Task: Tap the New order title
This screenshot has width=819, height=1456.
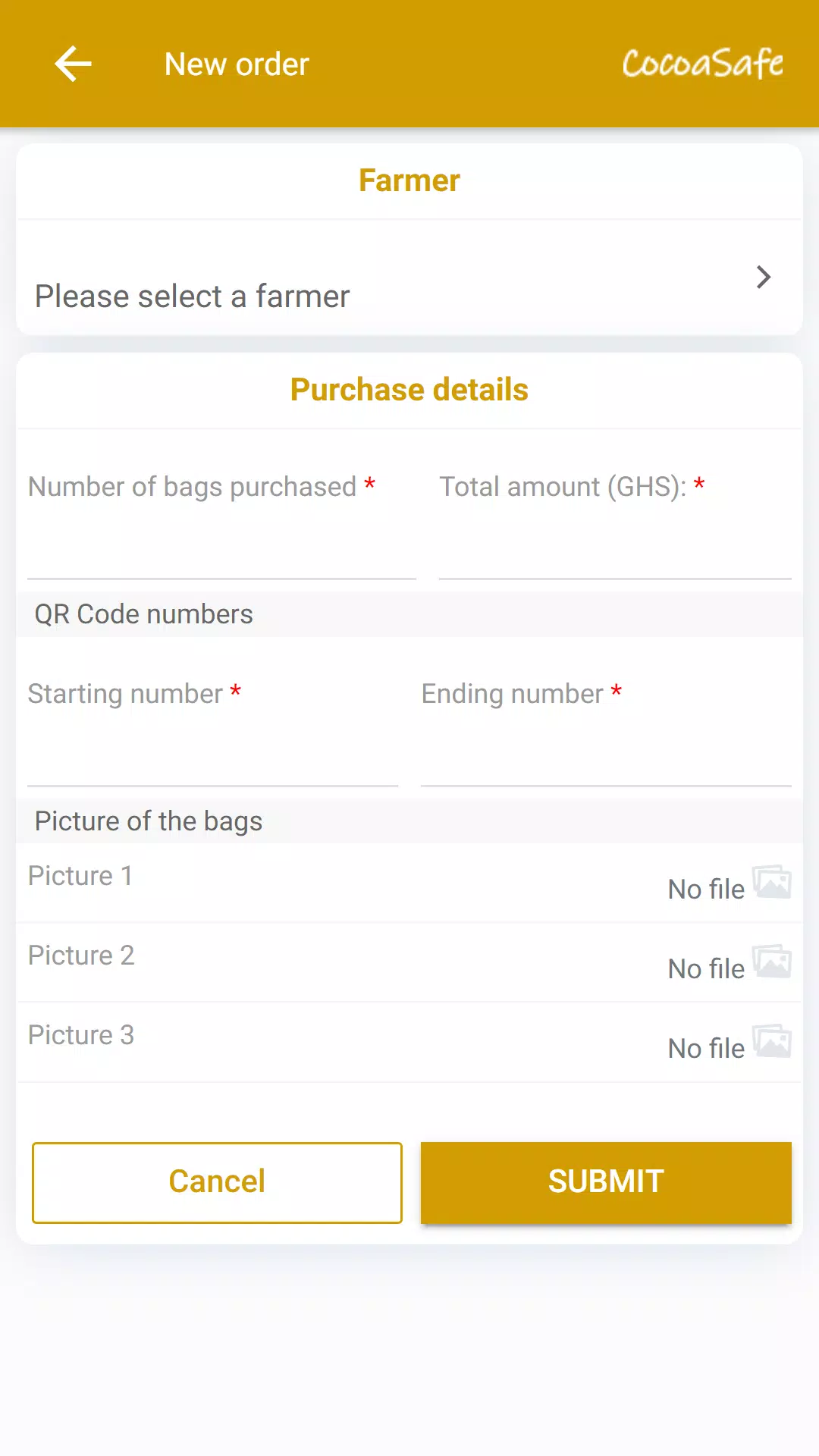Action: point(237,64)
